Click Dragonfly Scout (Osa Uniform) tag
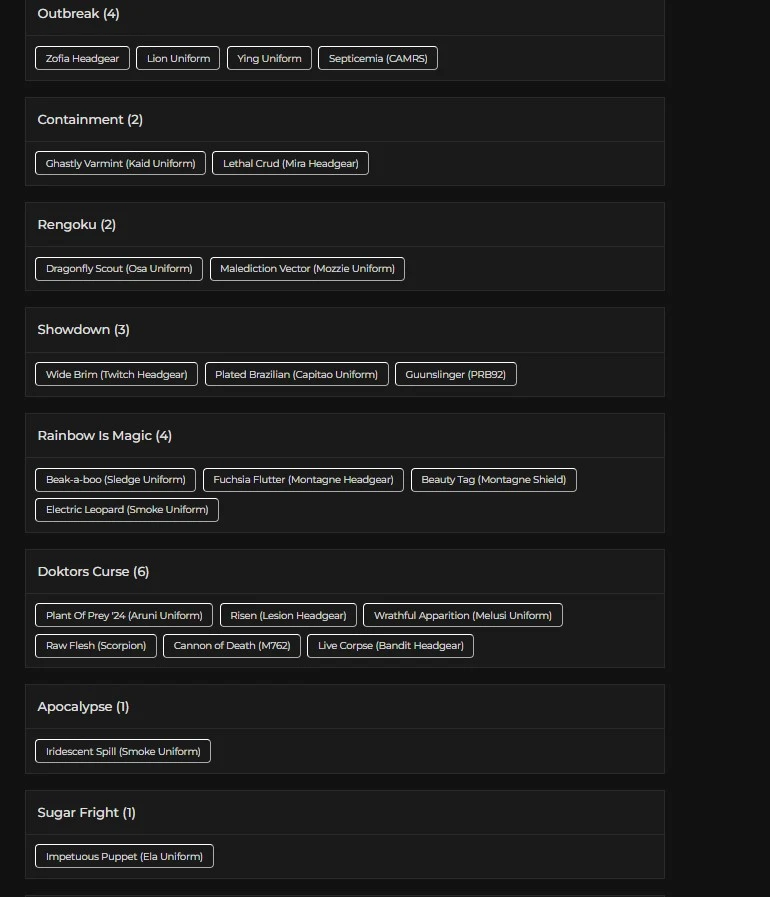The width and height of the screenshot is (770, 897). point(119,269)
